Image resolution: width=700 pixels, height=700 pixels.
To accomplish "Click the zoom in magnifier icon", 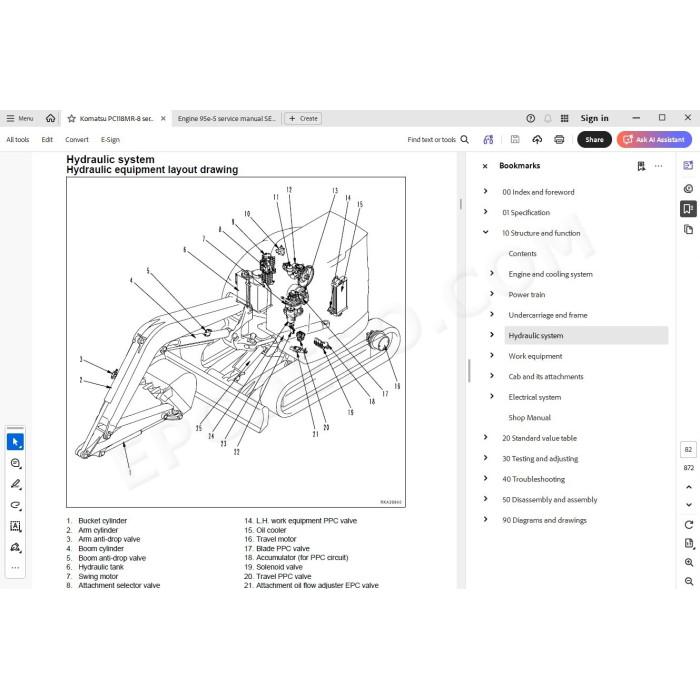I will point(689,563).
